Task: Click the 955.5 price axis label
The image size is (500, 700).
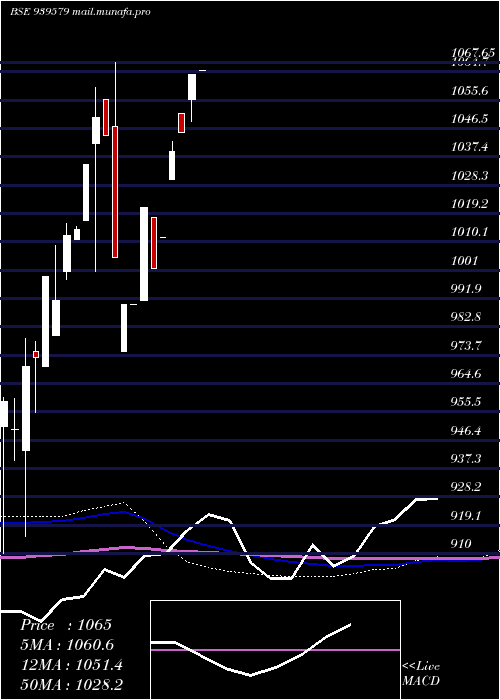Action: [466, 402]
